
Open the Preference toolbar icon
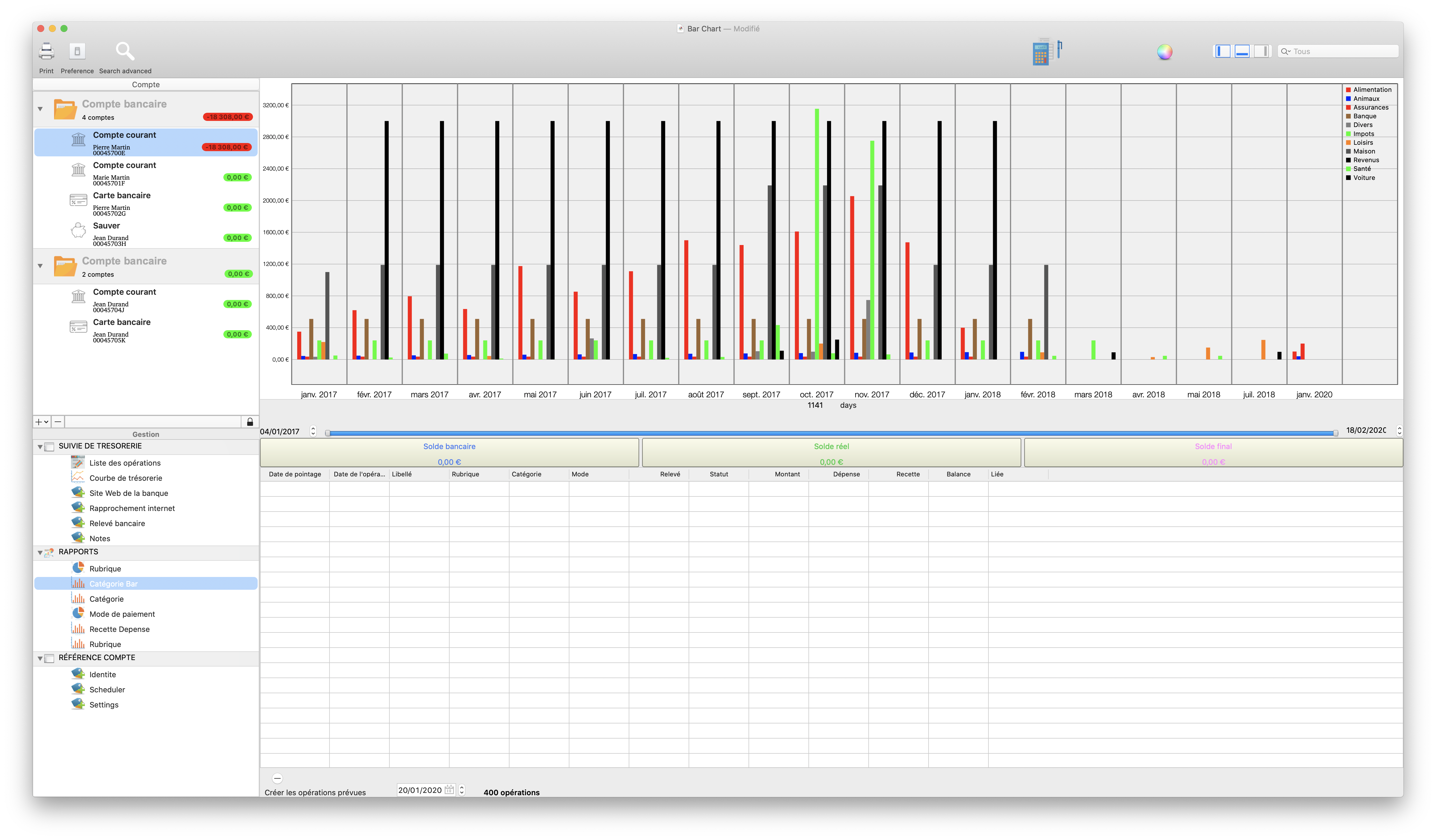click(77, 52)
